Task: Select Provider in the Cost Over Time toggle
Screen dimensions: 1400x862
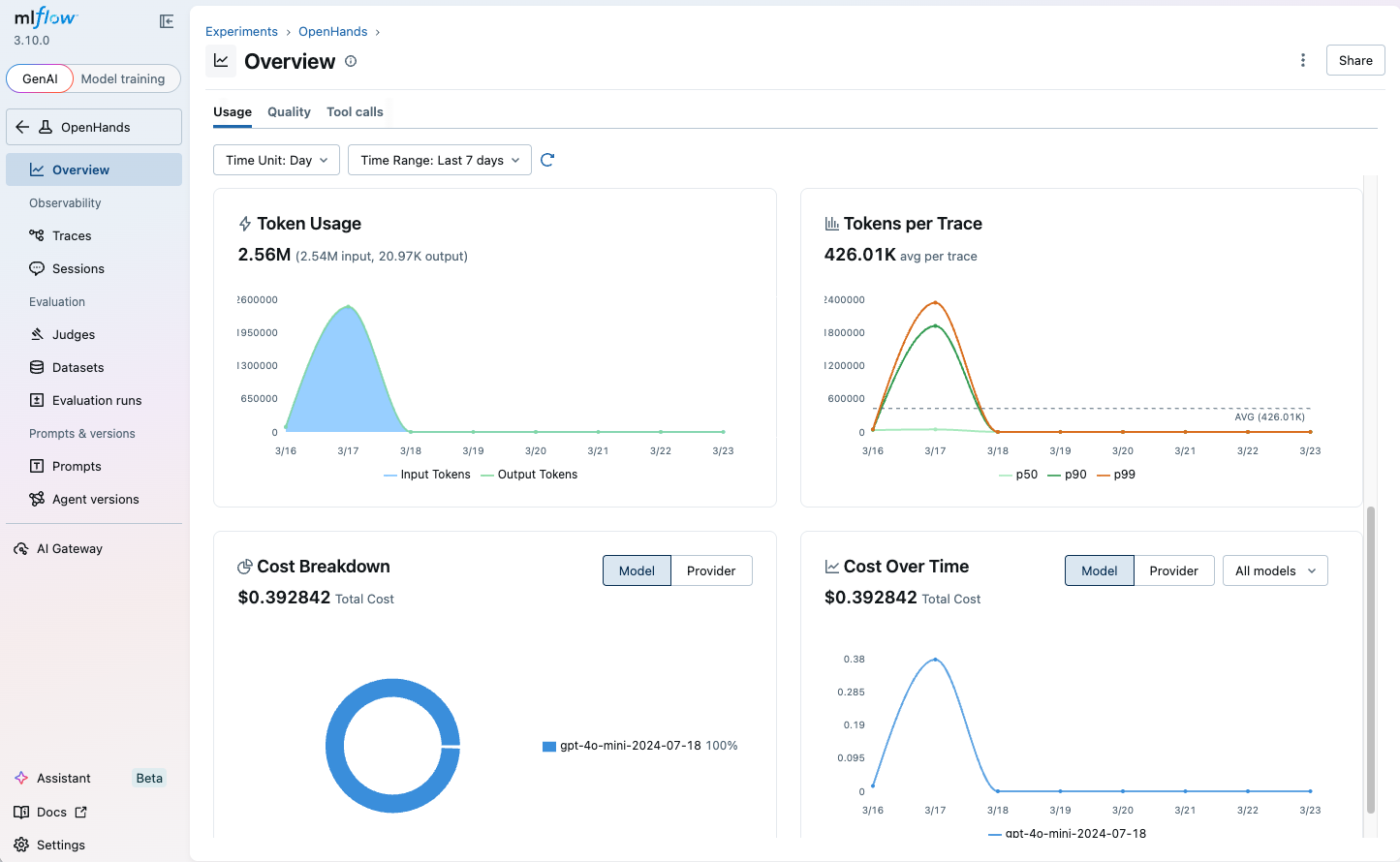Action: point(1173,570)
